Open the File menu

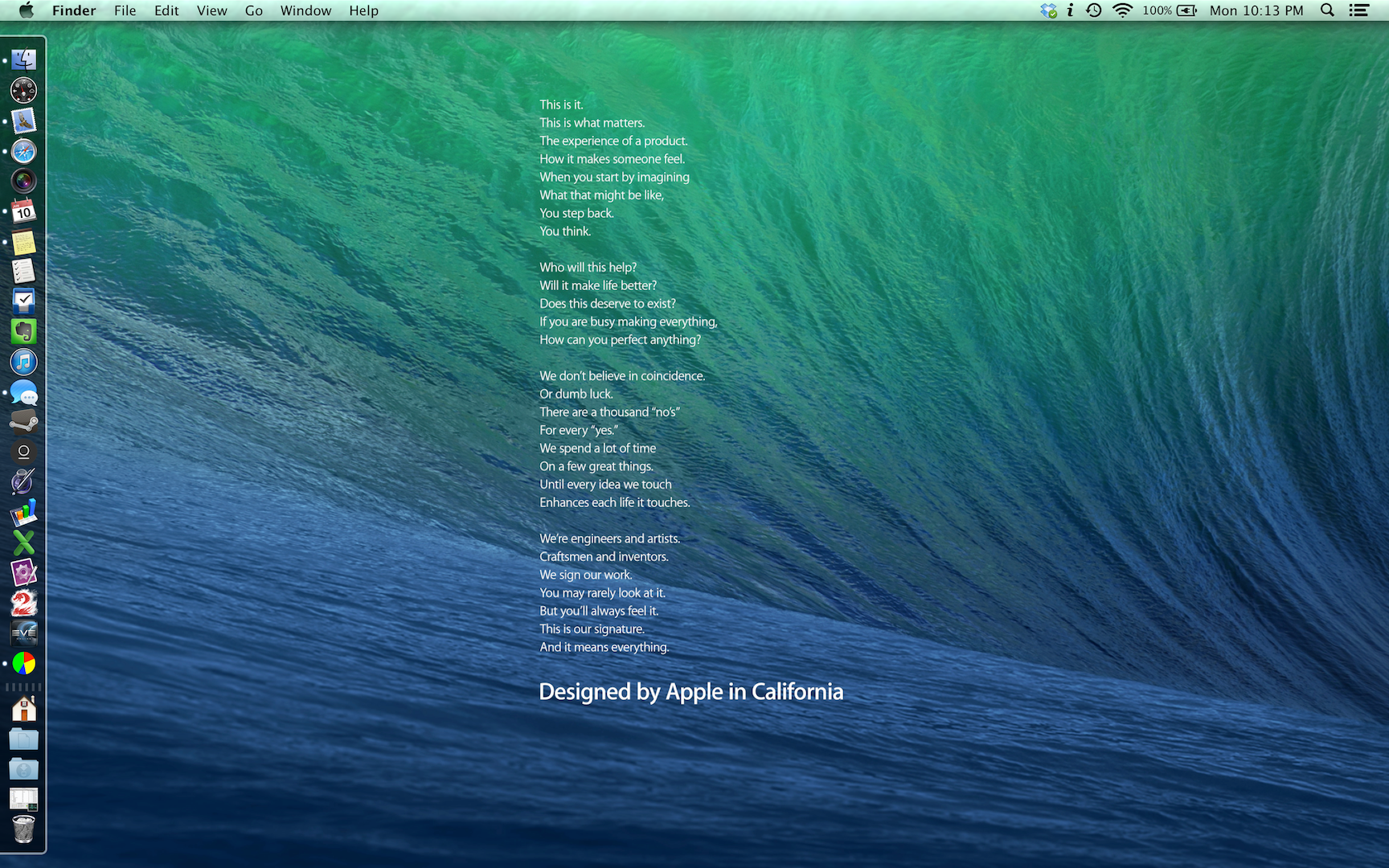[x=125, y=10]
